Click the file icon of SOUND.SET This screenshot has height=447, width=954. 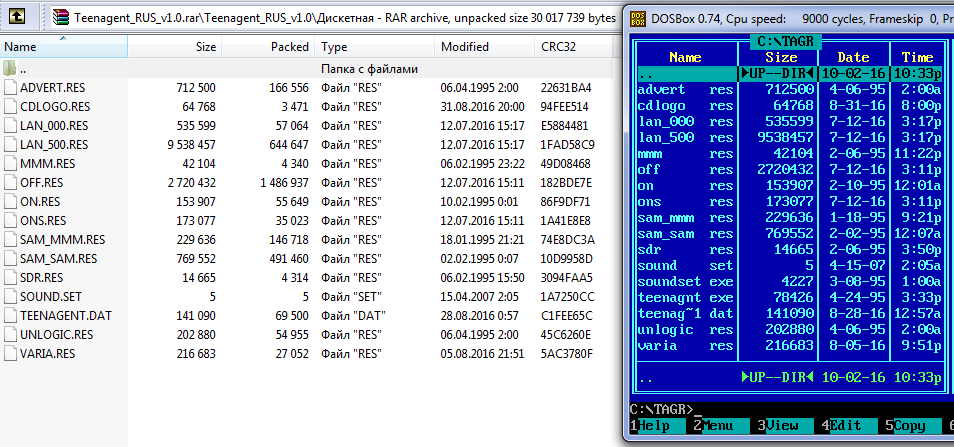10,297
